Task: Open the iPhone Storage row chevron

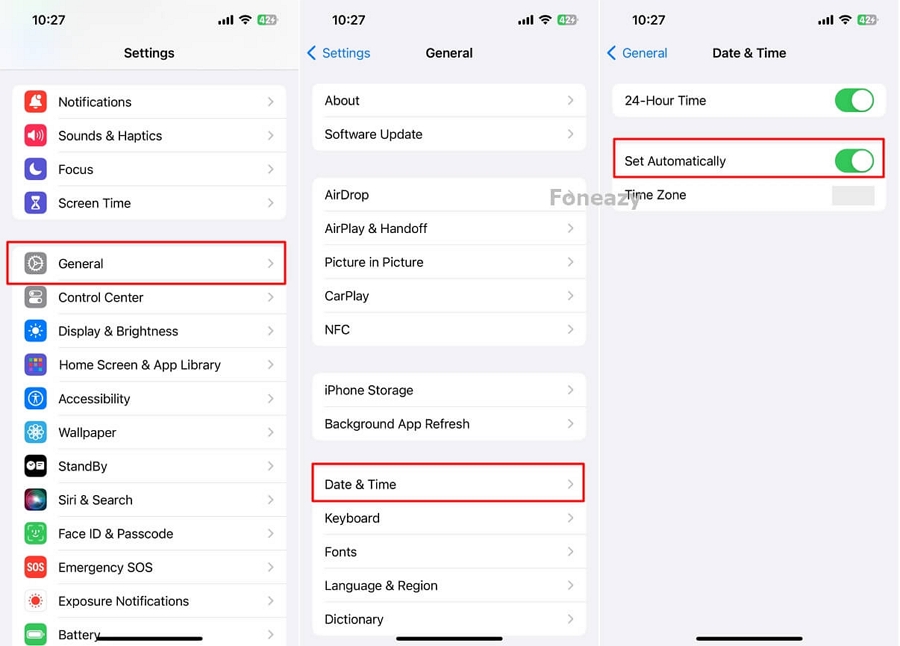Action: coord(571,390)
